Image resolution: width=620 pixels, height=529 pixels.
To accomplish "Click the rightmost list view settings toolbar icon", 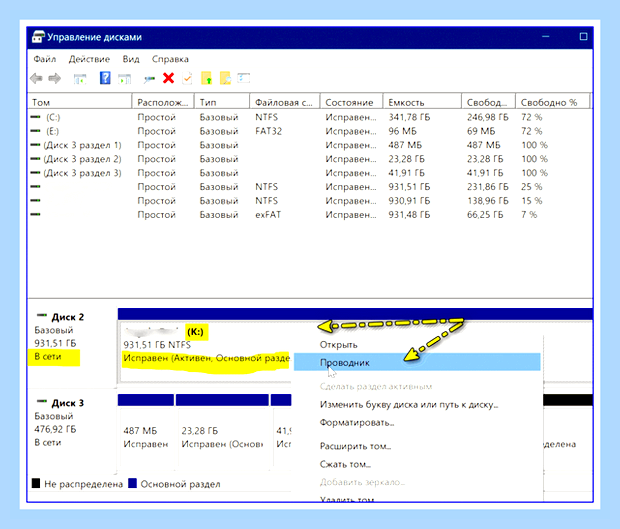I will tap(244, 77).
